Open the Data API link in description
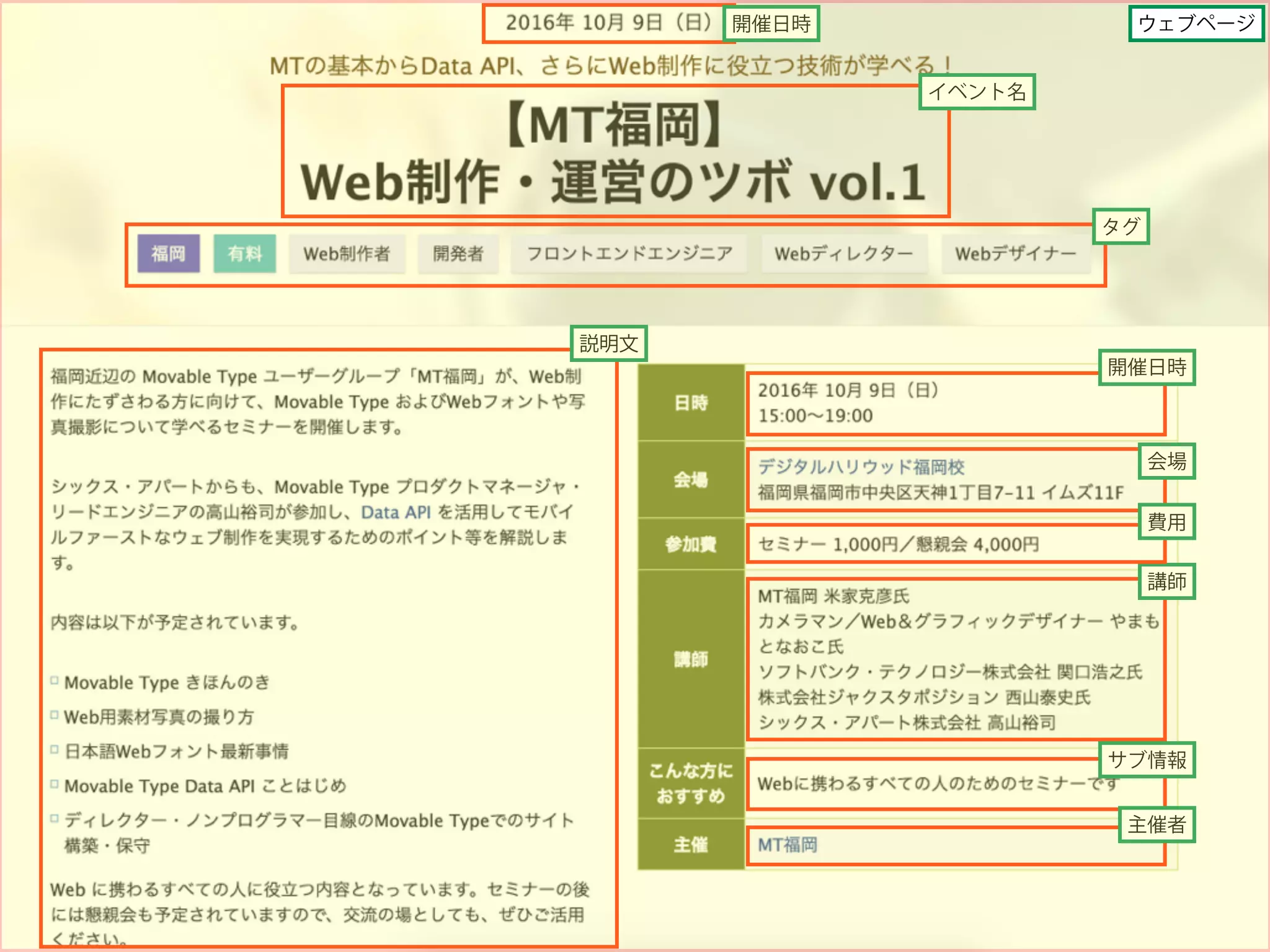The width and height of the screenshot is (1270, 952). (x=396, y=513)
